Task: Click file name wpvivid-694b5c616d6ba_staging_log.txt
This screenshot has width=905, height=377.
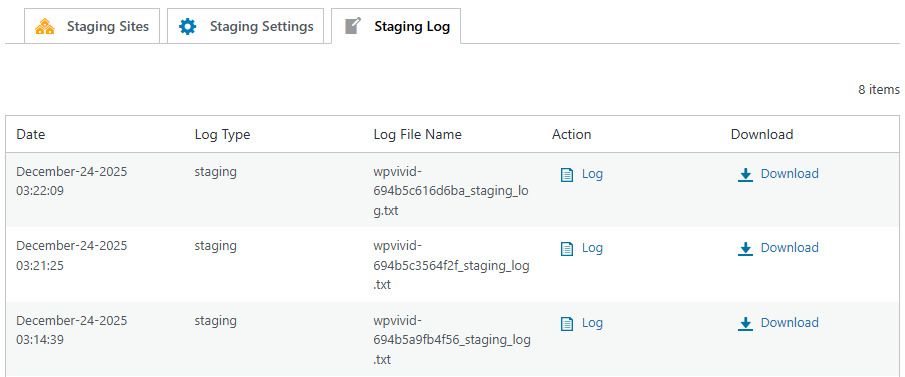Action: point(451,191)
